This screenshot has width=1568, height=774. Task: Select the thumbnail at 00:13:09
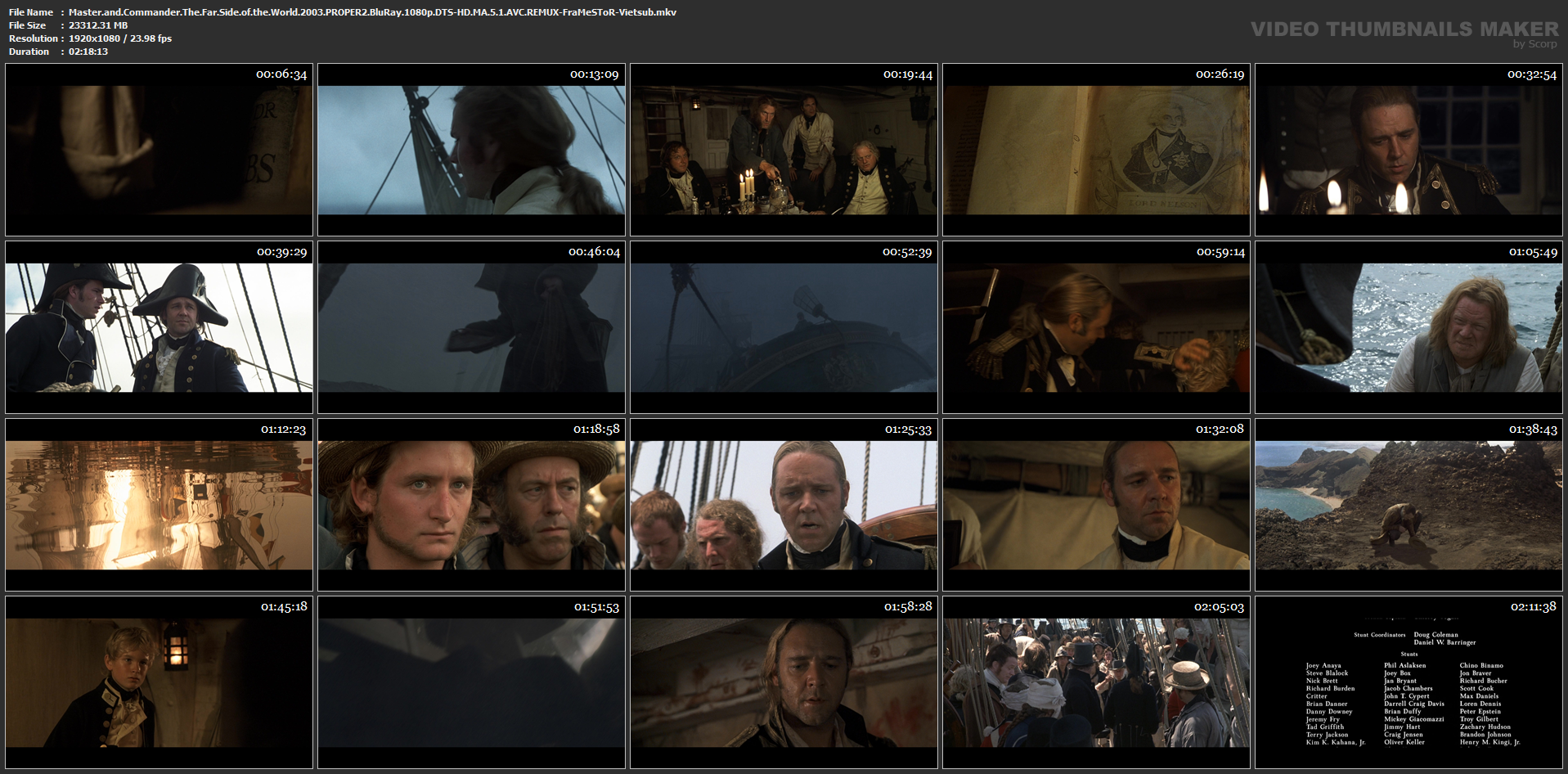pos(471,150)
